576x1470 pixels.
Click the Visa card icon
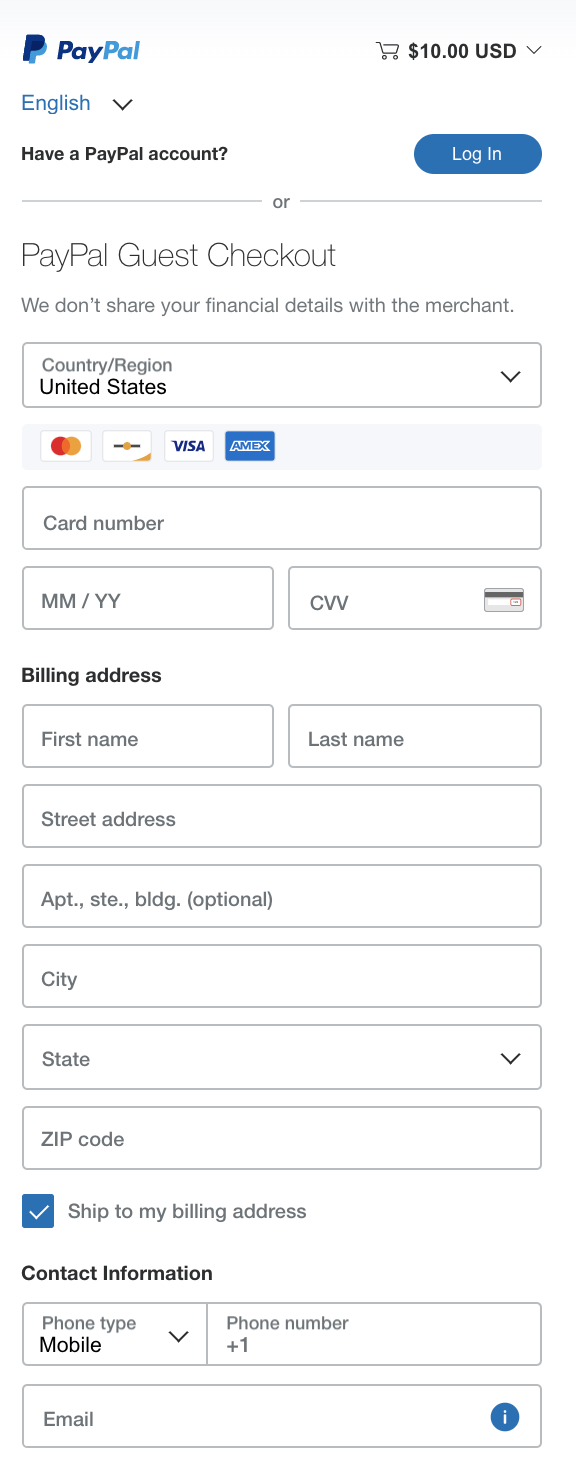[x=188, y=446]
